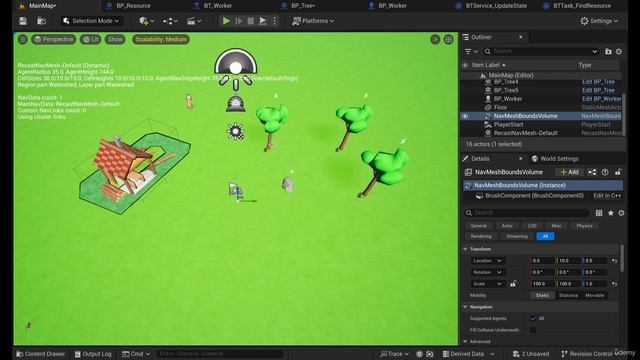
Task: Select BP_Tree5 in the Outliner
Action: [506, 90]
